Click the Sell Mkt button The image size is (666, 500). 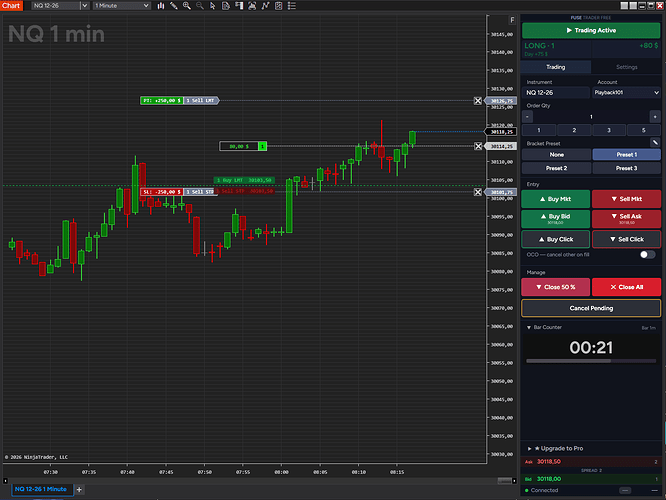(x=626, y=199)
